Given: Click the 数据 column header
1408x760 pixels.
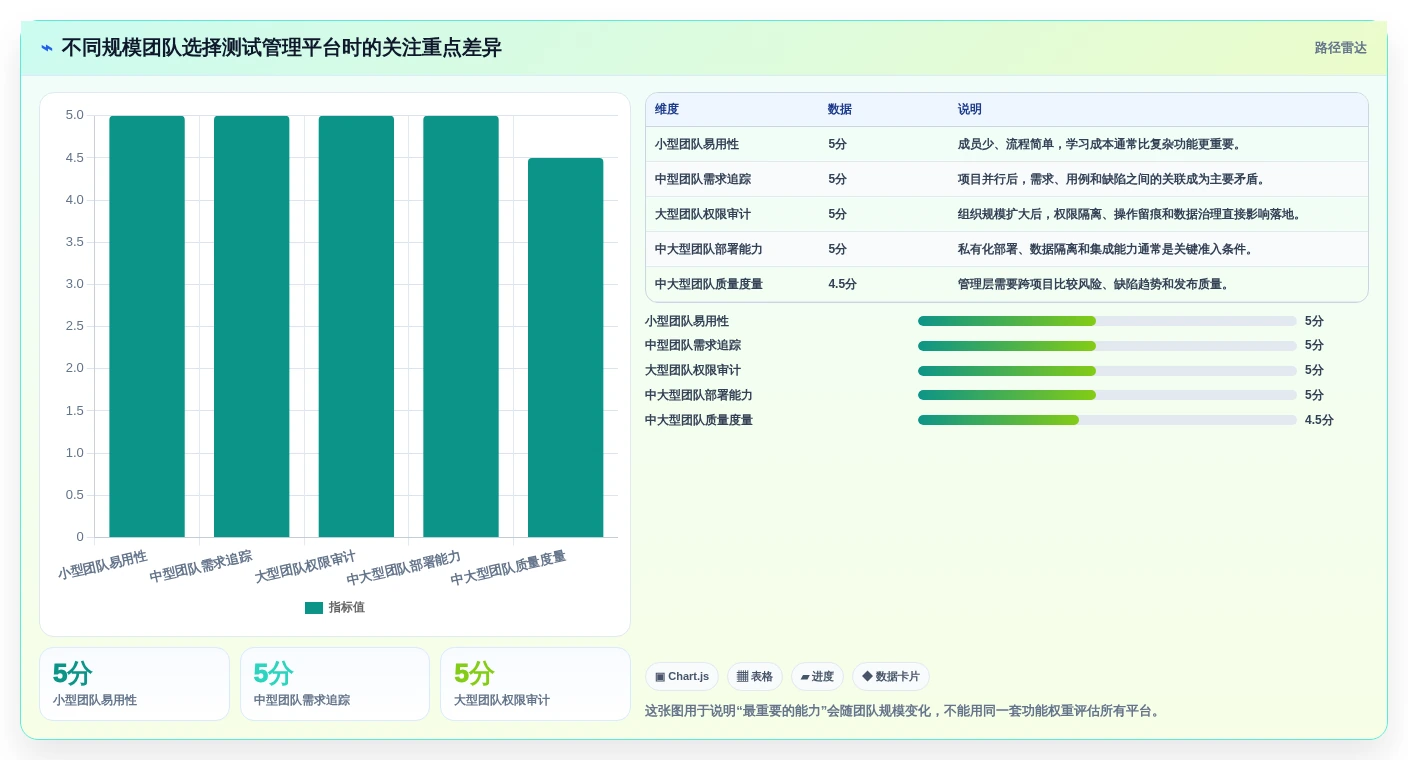Looking at the screenshot, I should pyautogui.click(x=840, y=109).
